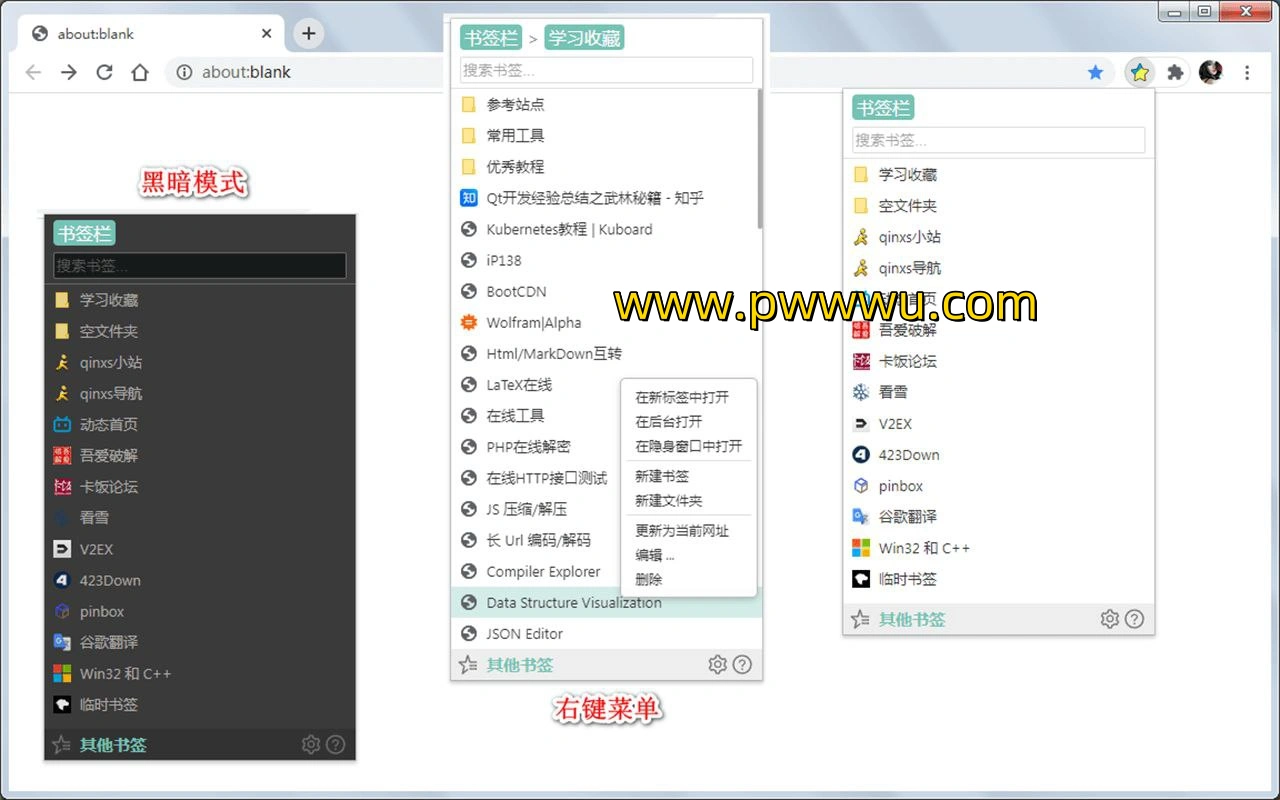Open Chrome's three-dot menu
Screen dimensions: 1280x800
click(x=1247, y=72)
